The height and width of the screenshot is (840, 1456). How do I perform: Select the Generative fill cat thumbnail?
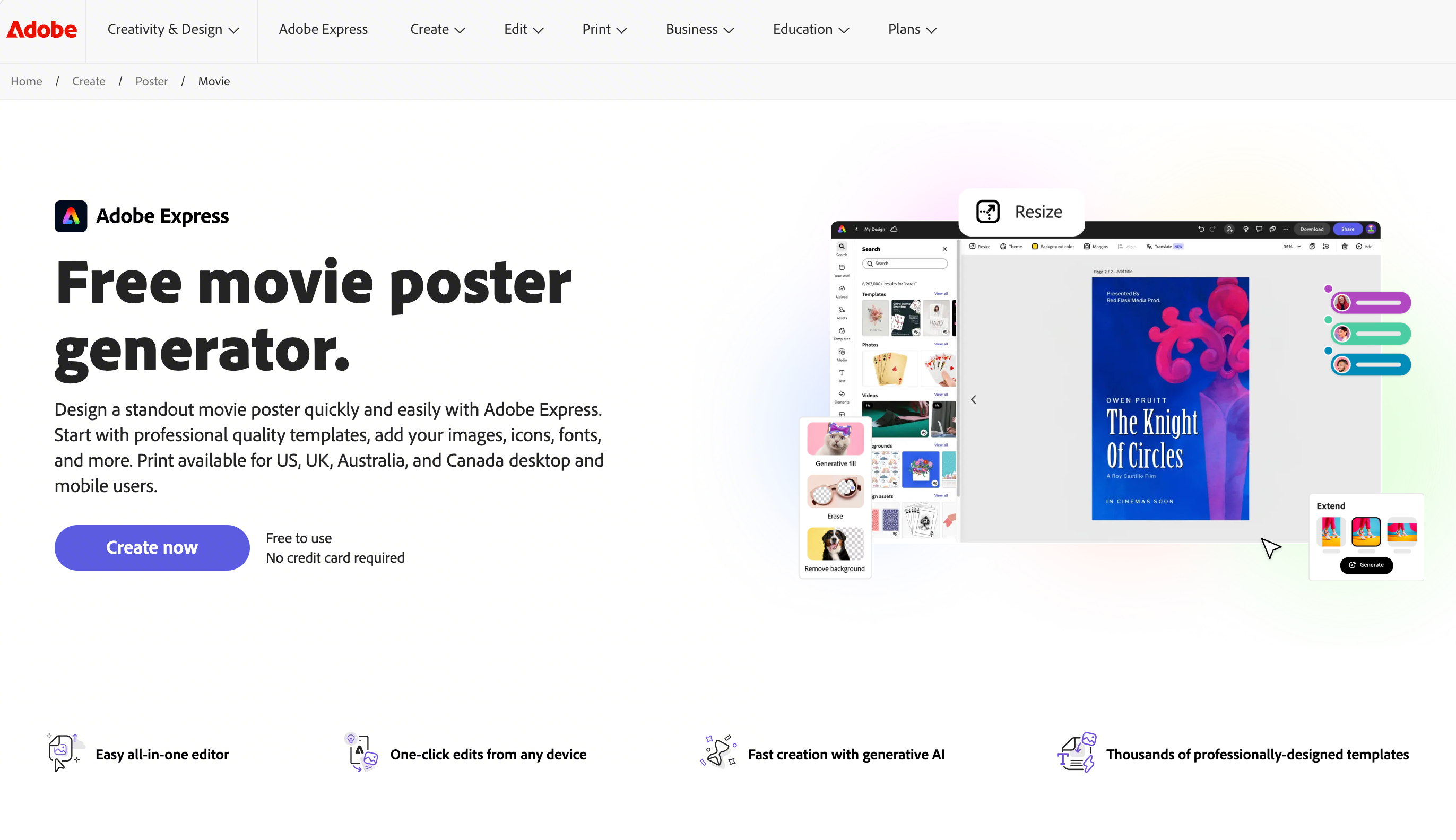836,439
